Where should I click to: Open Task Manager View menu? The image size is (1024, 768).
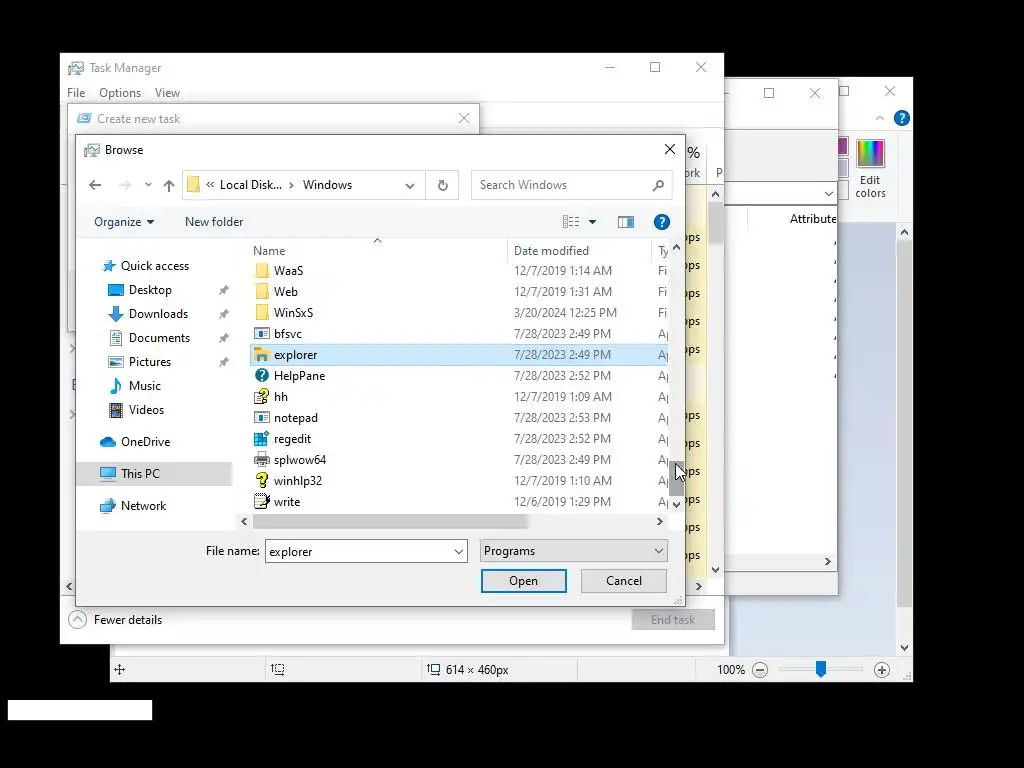(167, 93)
